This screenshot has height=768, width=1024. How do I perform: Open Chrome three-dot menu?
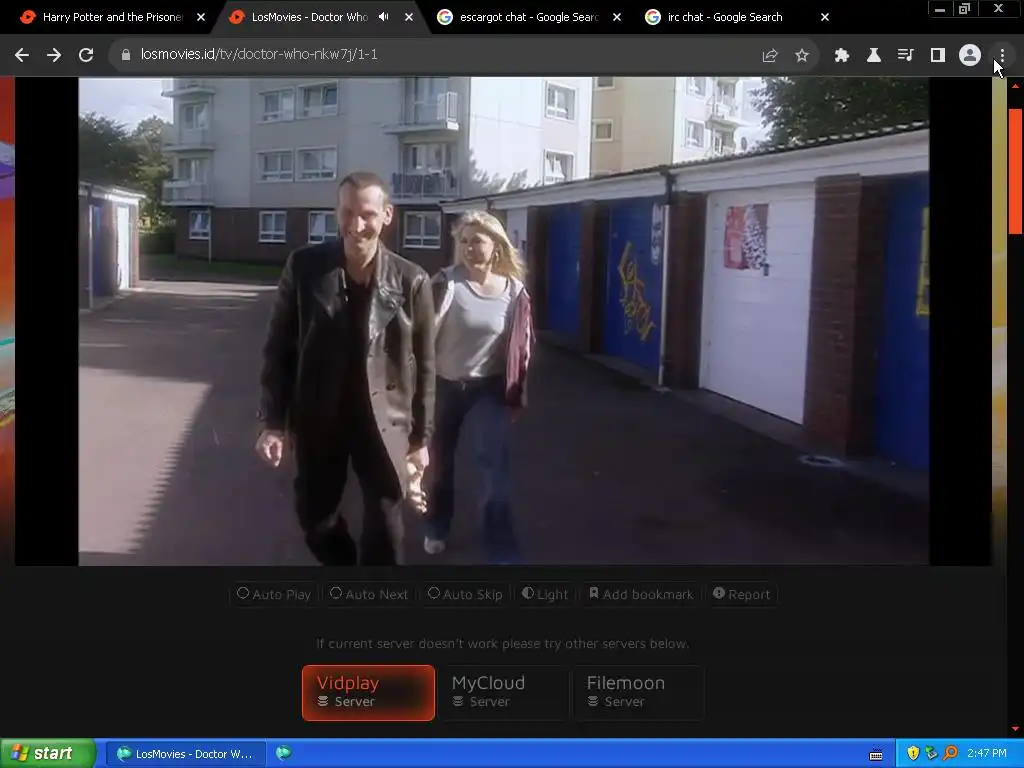pos(1002,56)
